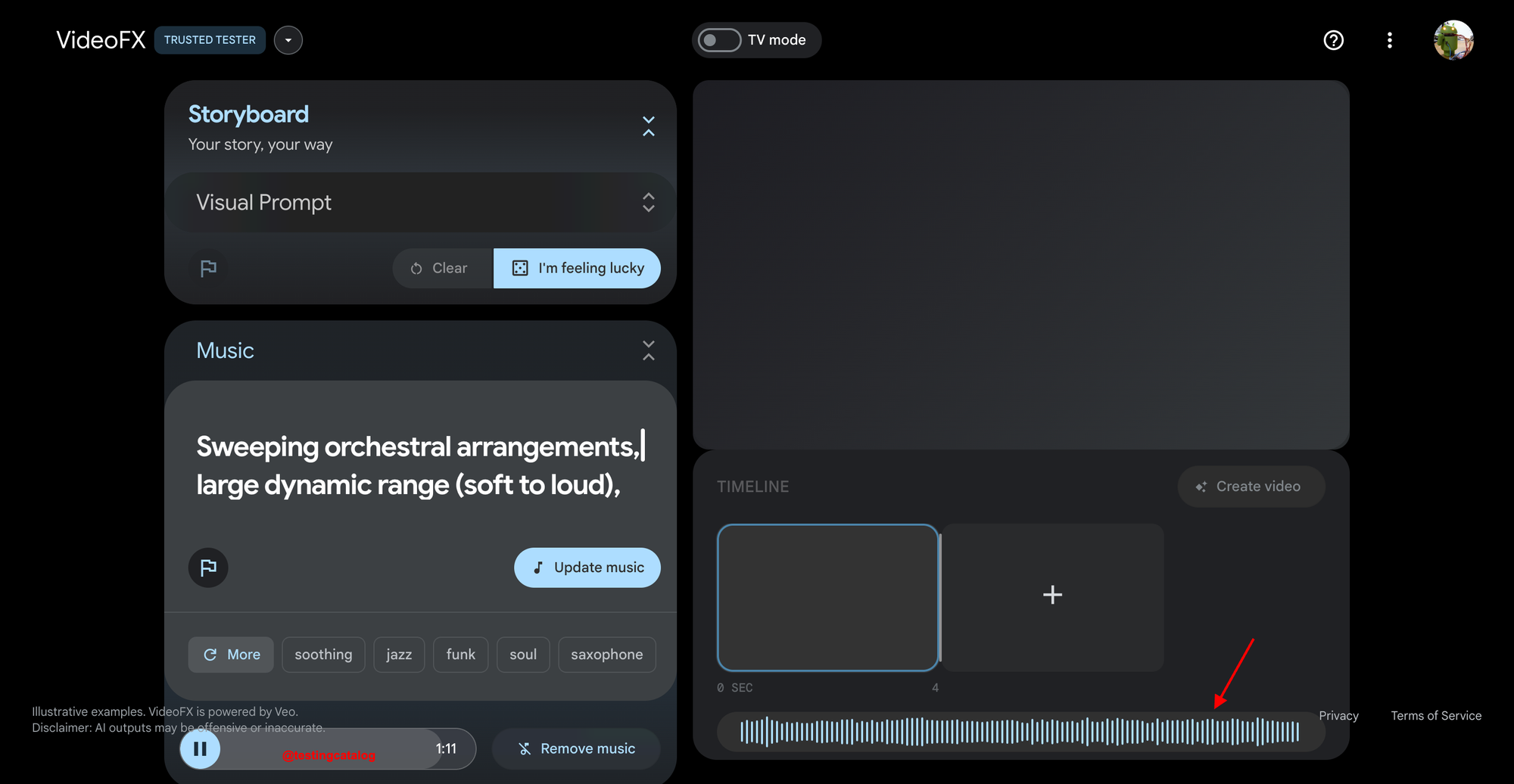Enable TV mode
This screenshot has width=1514, height=784.
tap(718, 40)
